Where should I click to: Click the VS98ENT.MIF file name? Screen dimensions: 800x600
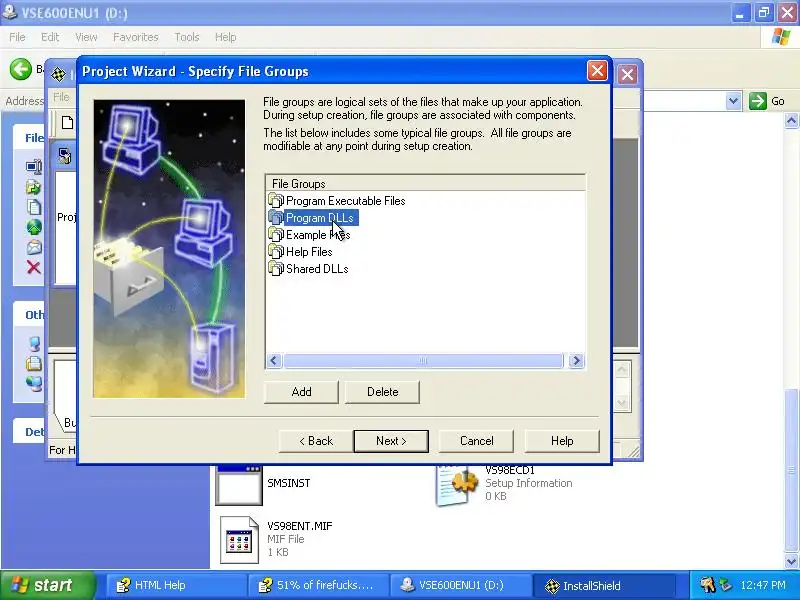click(299, 526)
